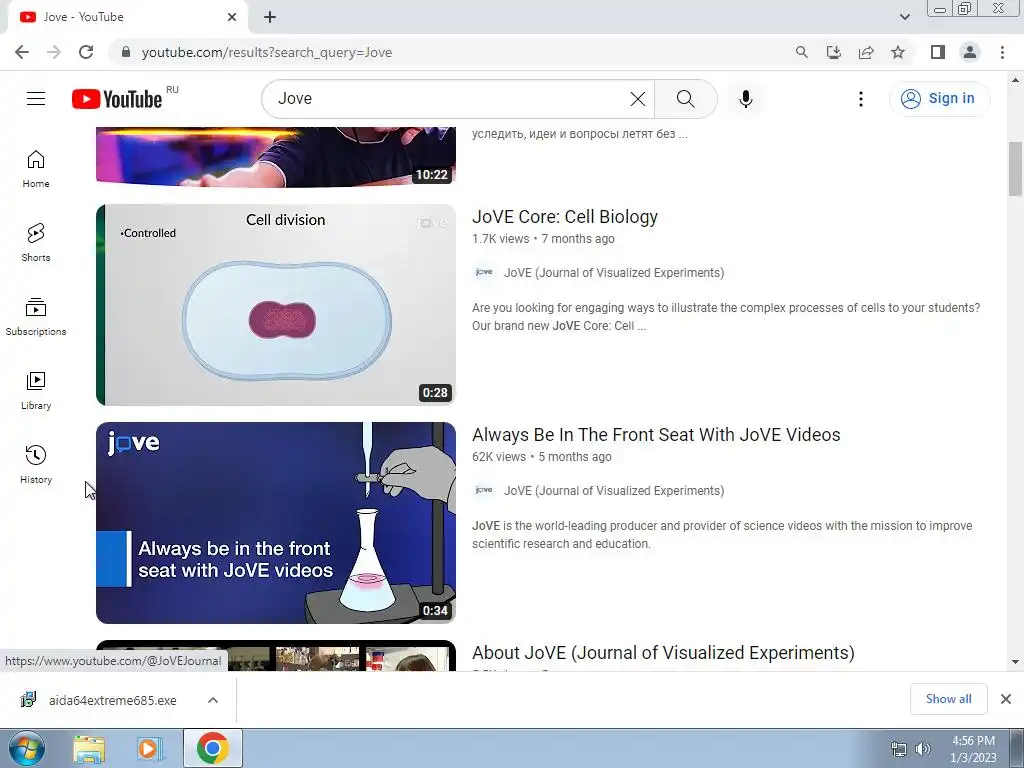Open volume control in system tray
The width and height of the screenshot is (1024, 768).
point(922,749)
